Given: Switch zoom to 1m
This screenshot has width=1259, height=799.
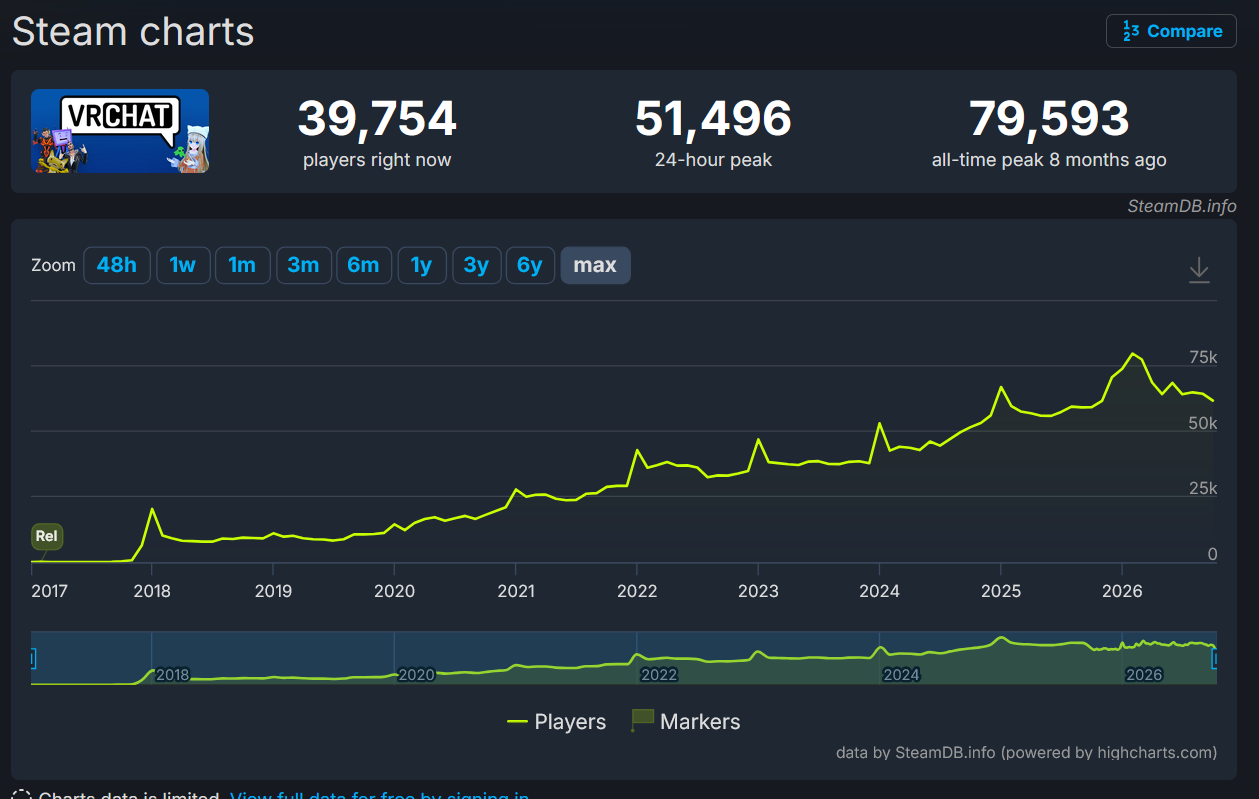Looking at the screenshot, I should pos(242,265).
